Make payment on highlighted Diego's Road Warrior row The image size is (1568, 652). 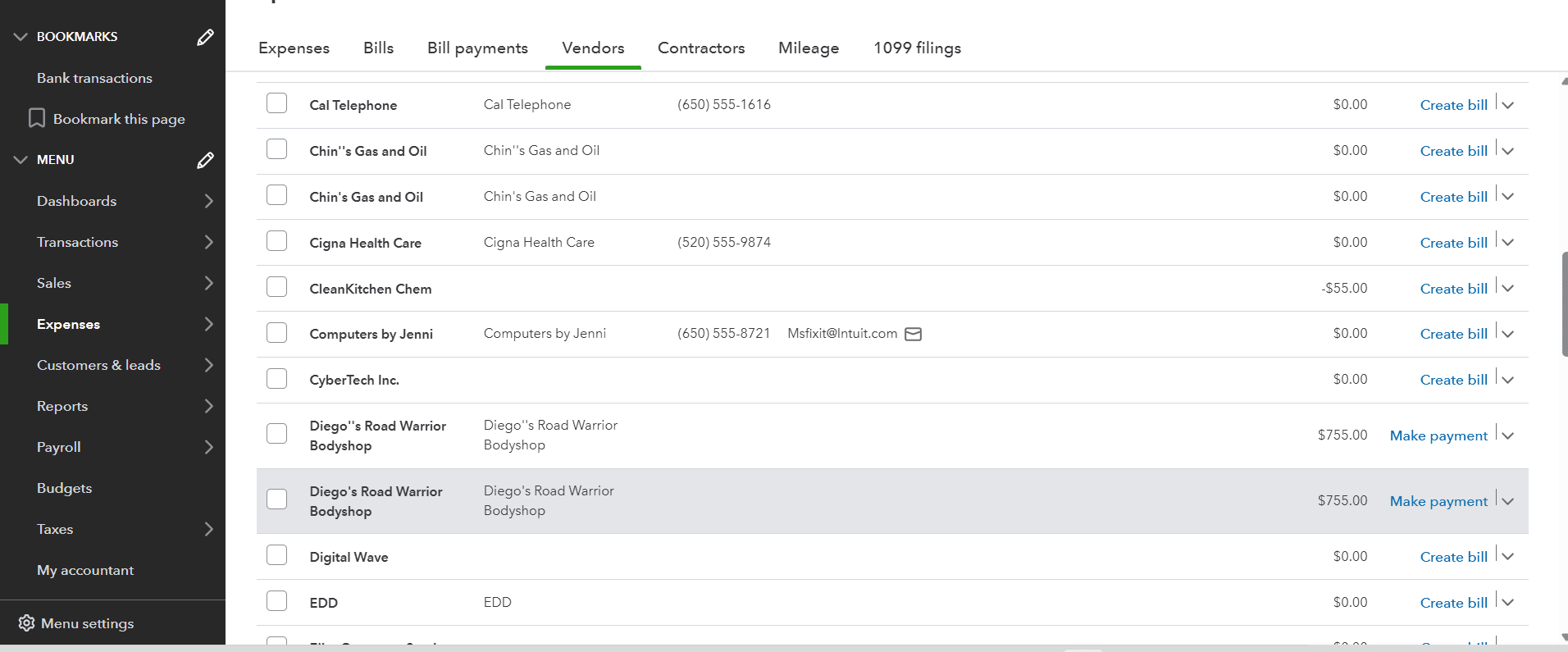point(1438,501)
